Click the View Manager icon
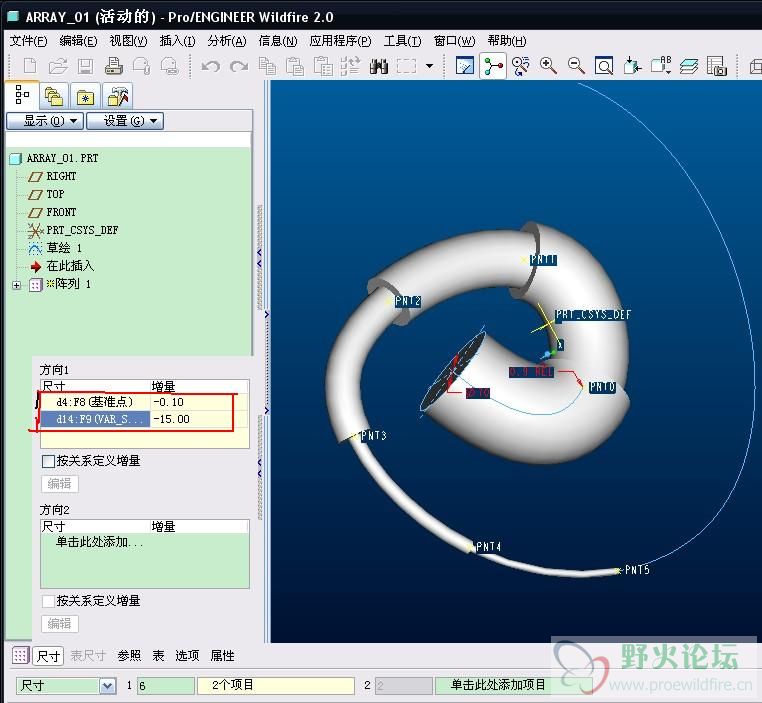This screenshot has height=703, width=762. (716, 66)
